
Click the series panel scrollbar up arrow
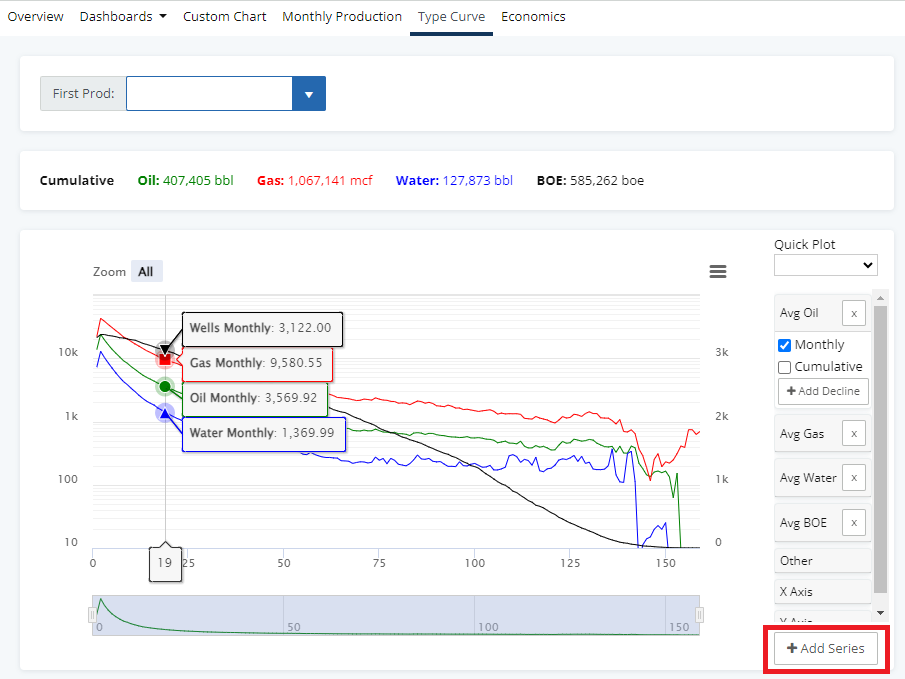880,298
